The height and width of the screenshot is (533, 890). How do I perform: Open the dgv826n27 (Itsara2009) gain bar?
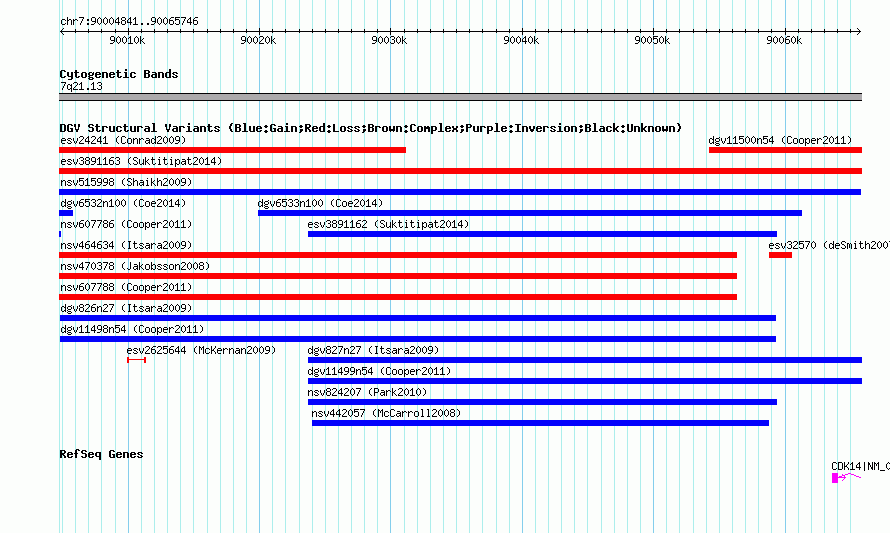tap(418, 318)
